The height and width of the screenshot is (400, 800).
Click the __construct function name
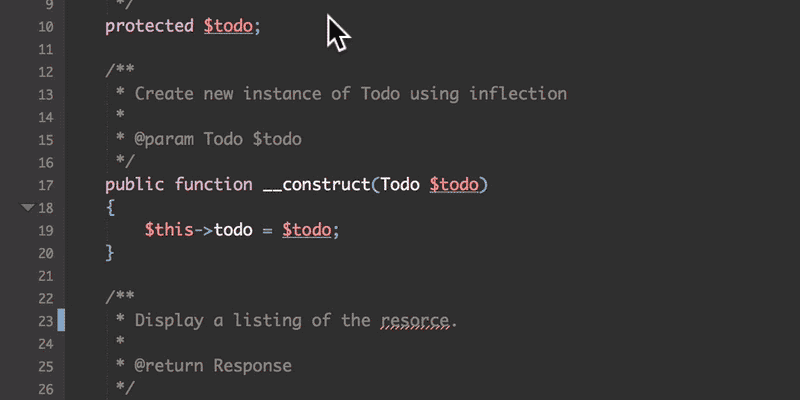(x=316, y=185)
